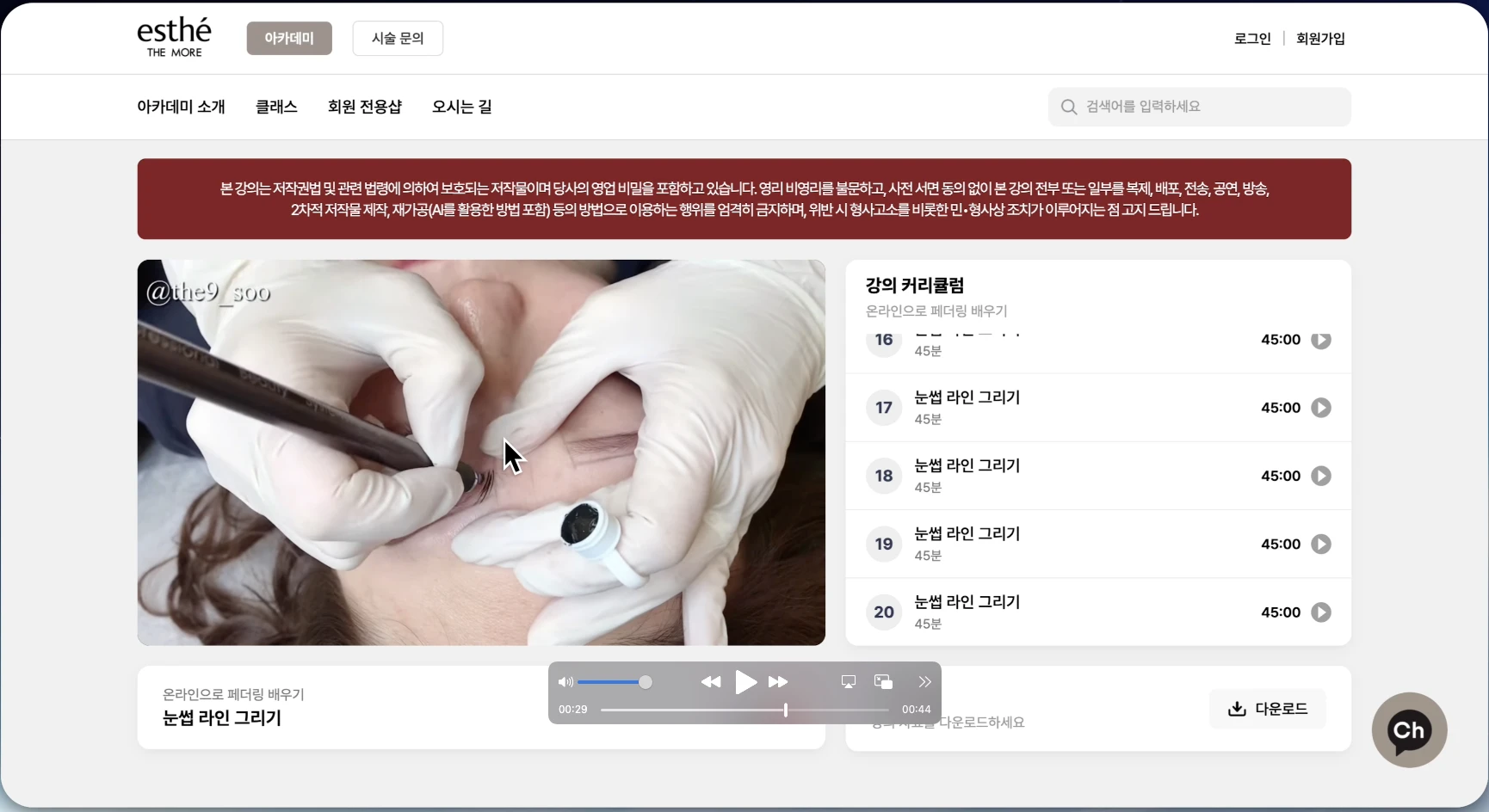
Task: Select lesson 20 눈썹 라인 그리기 row
Action: (1098, 612)
